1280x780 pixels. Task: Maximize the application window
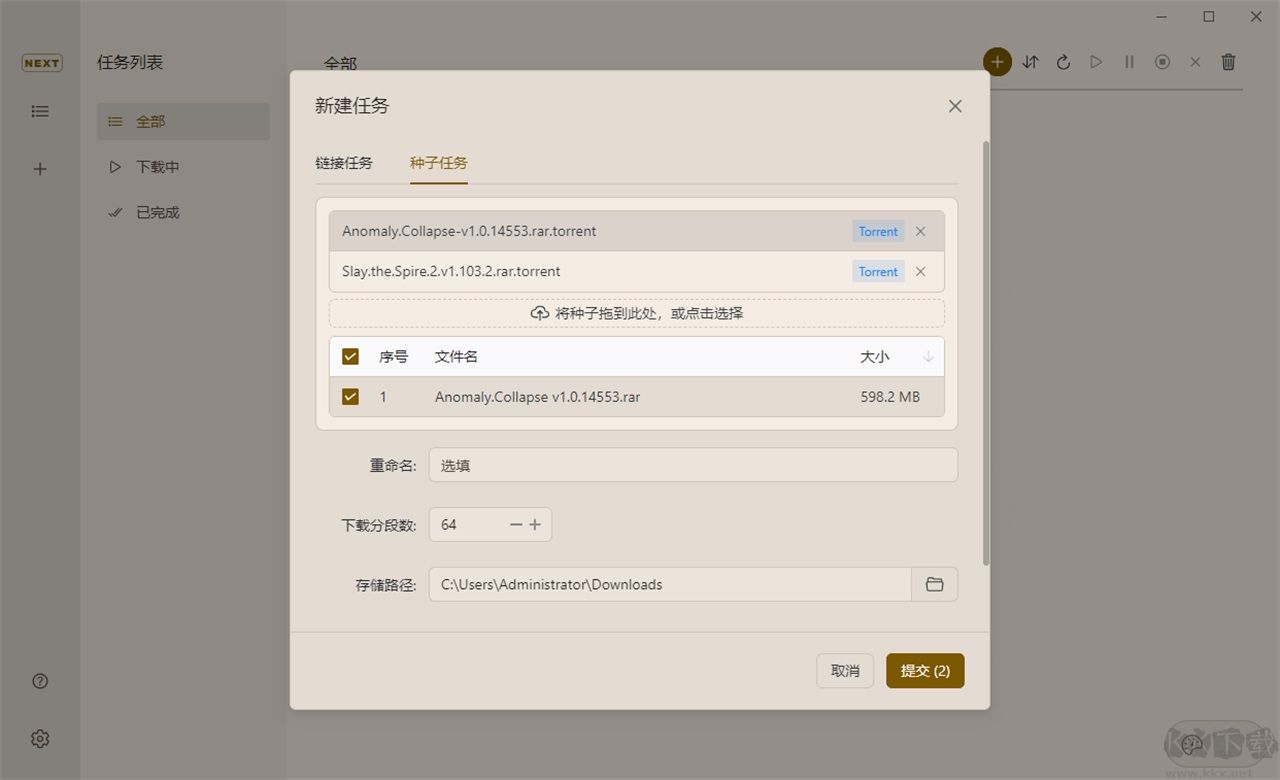tap(1209, 16)
